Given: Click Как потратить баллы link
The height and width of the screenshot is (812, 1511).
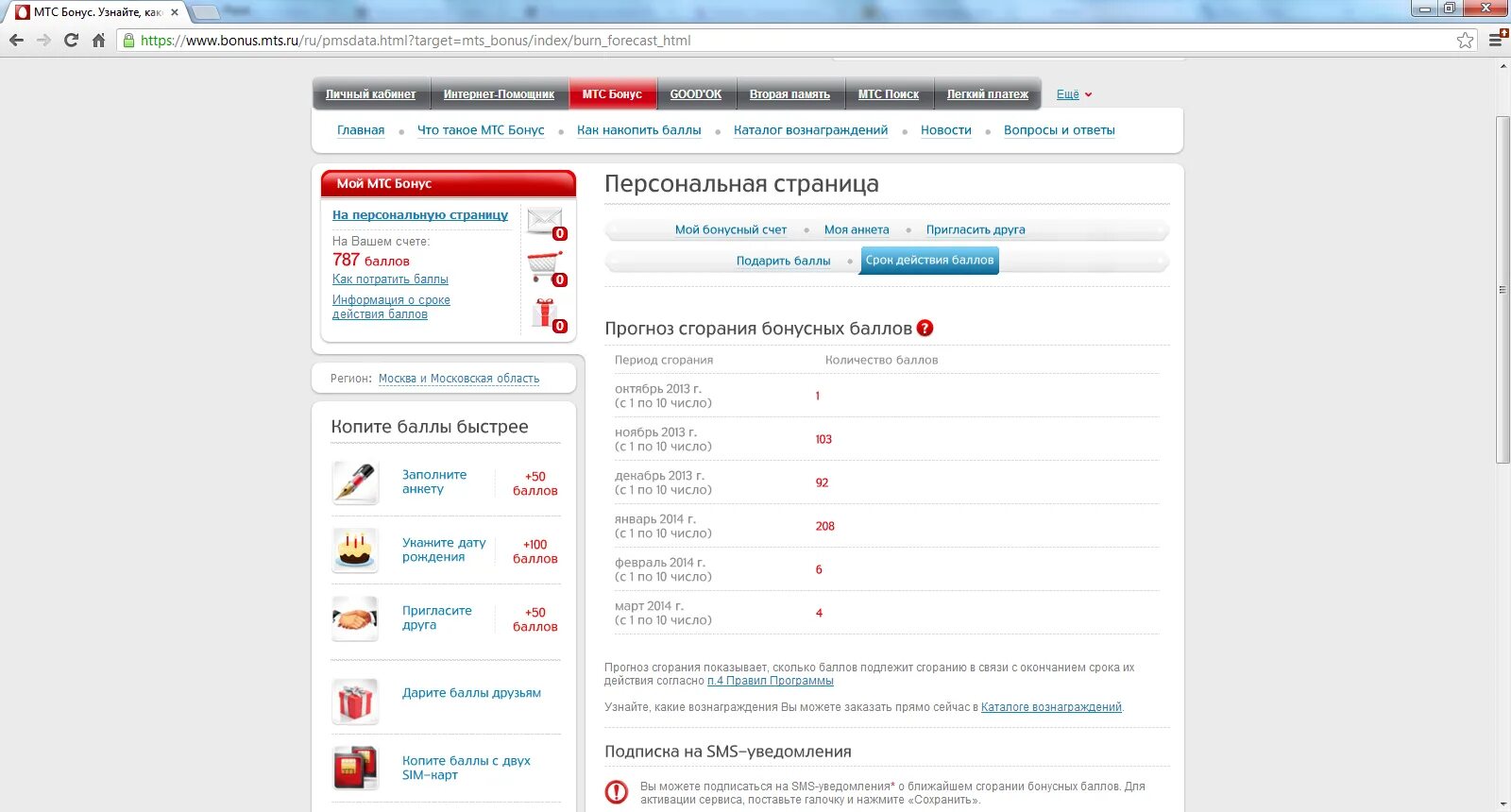Looking at the screenshot, I should (x=390, y=279).
